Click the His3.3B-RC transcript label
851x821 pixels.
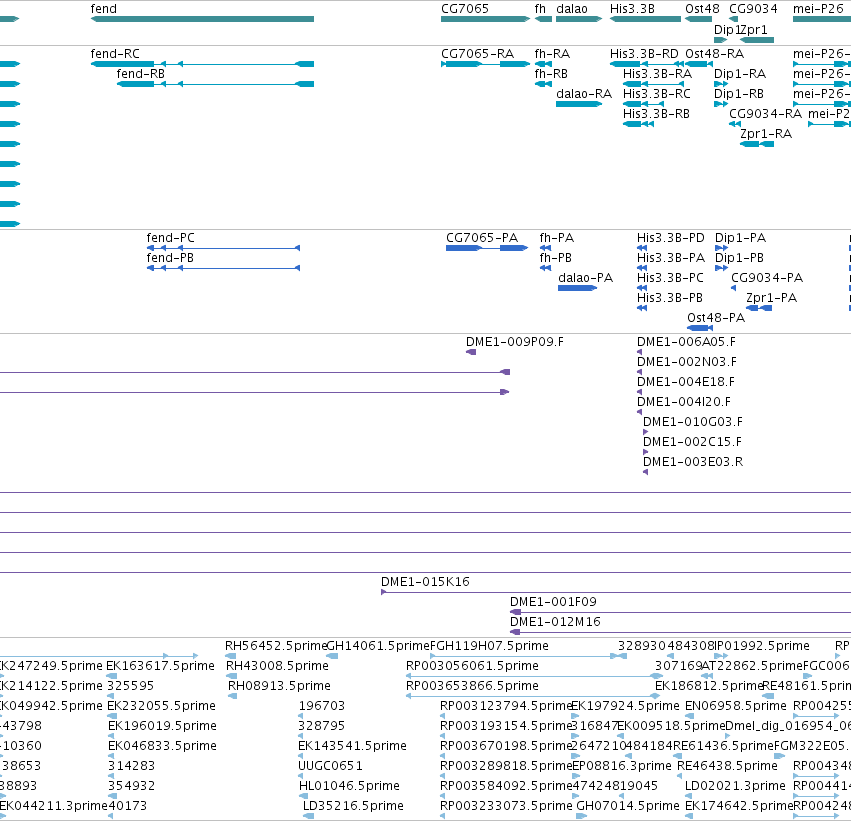pyautogui.click(x=657, y=94)
